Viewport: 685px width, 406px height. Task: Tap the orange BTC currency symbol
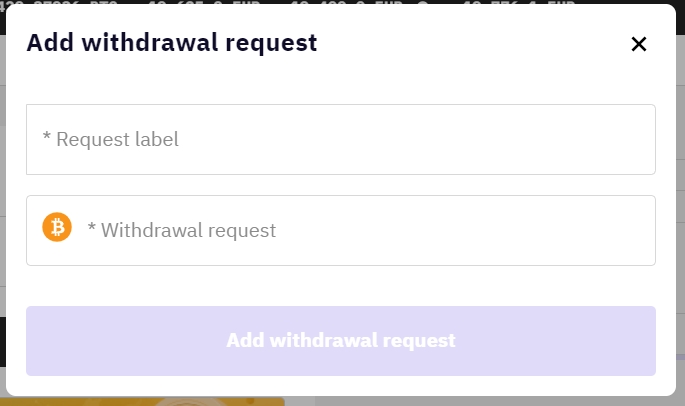point(57,228)
